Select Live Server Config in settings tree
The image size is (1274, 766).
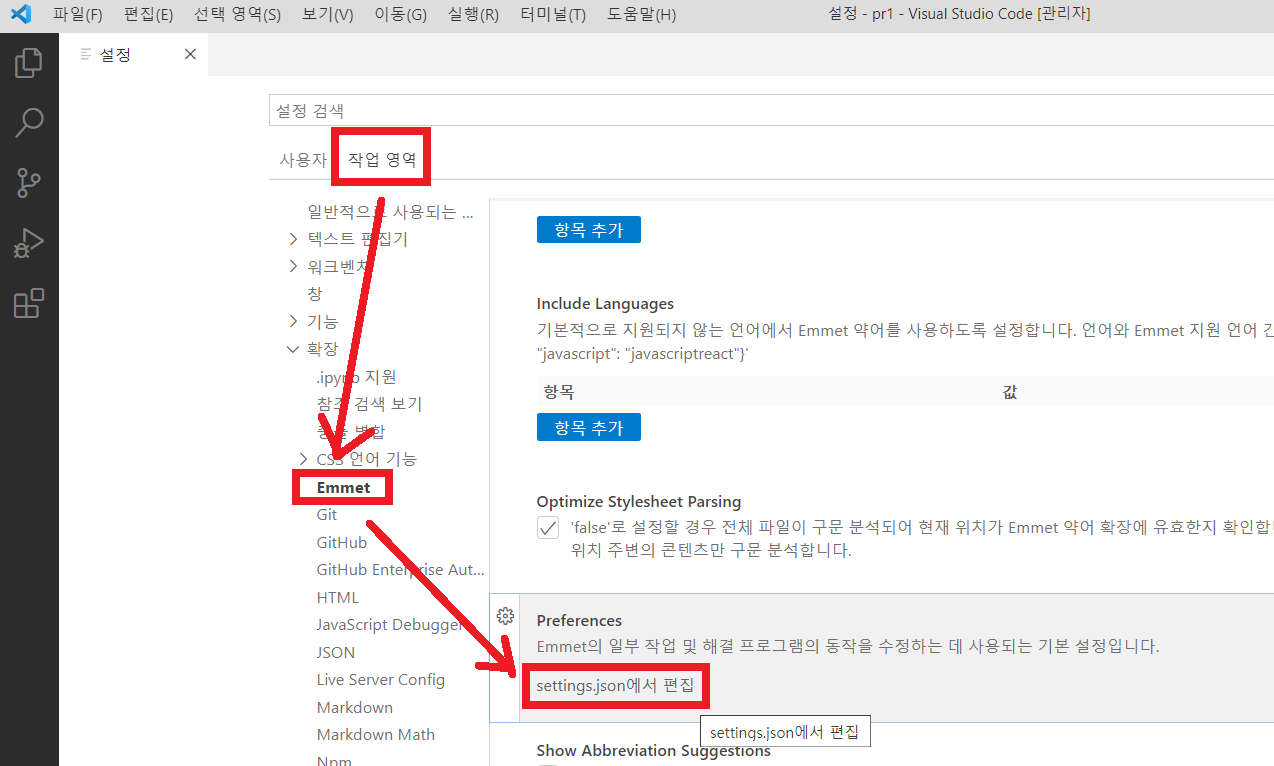[381, 680]
